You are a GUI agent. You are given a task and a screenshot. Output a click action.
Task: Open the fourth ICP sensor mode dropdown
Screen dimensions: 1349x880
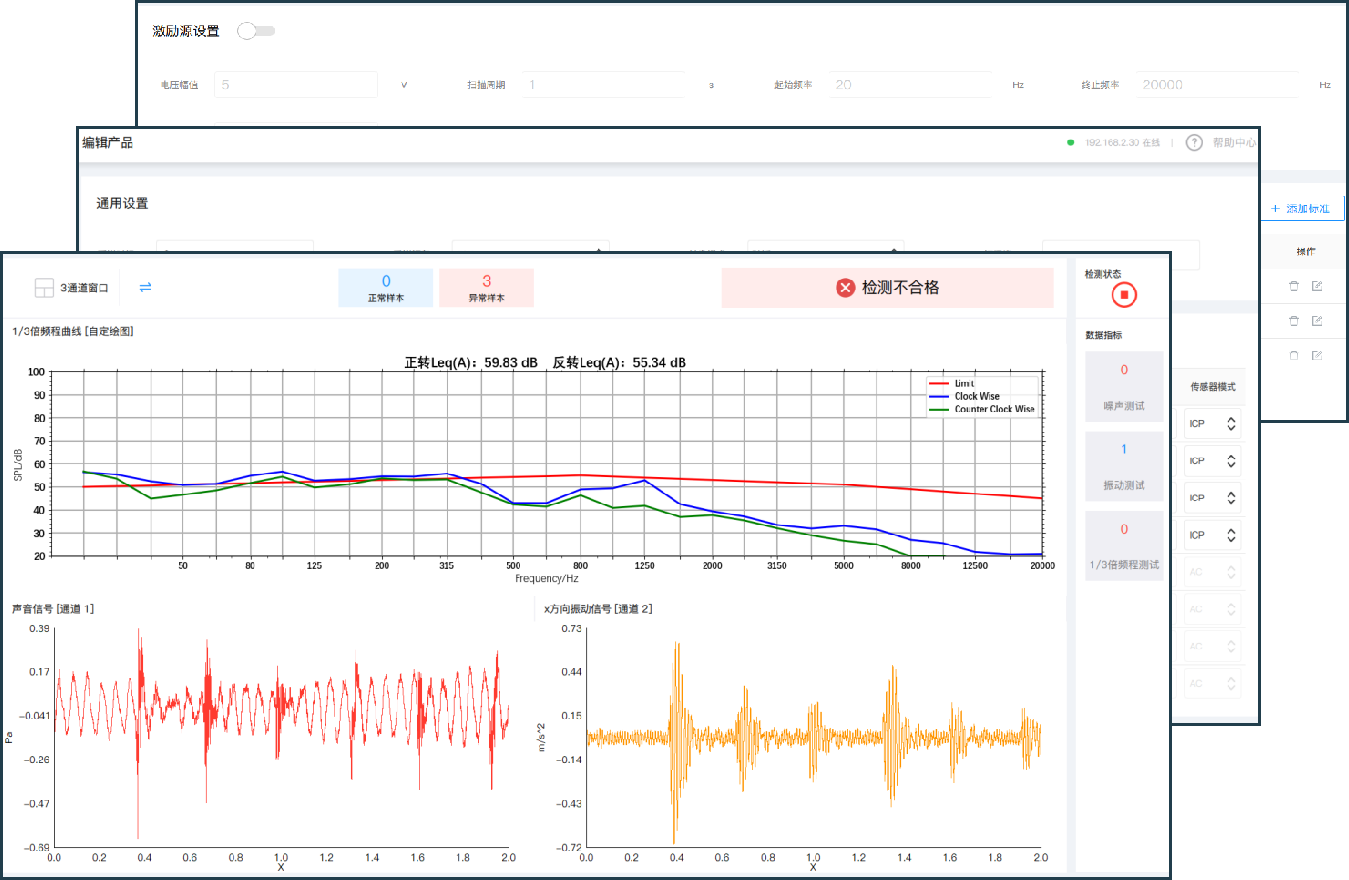tap(1213, 535)
